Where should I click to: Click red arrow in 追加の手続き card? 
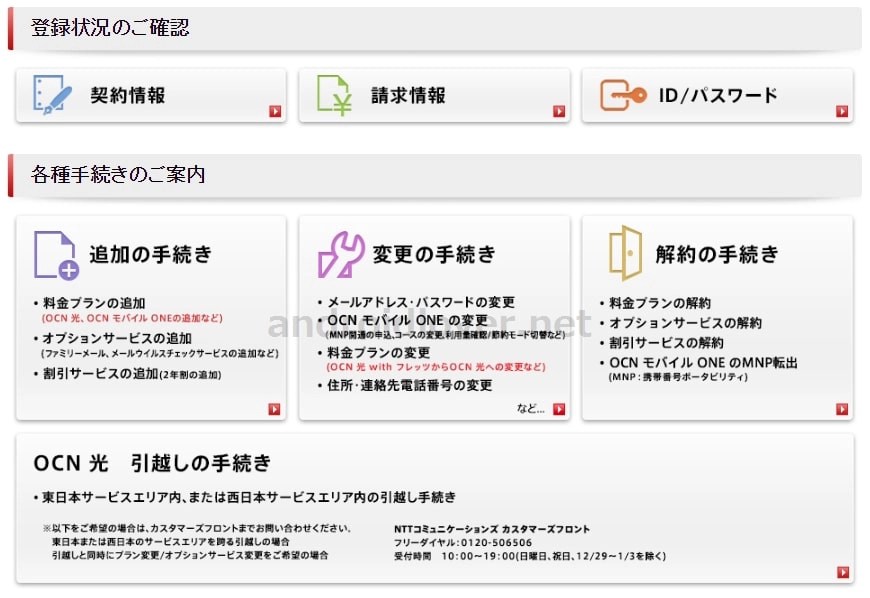click(274, 409)
